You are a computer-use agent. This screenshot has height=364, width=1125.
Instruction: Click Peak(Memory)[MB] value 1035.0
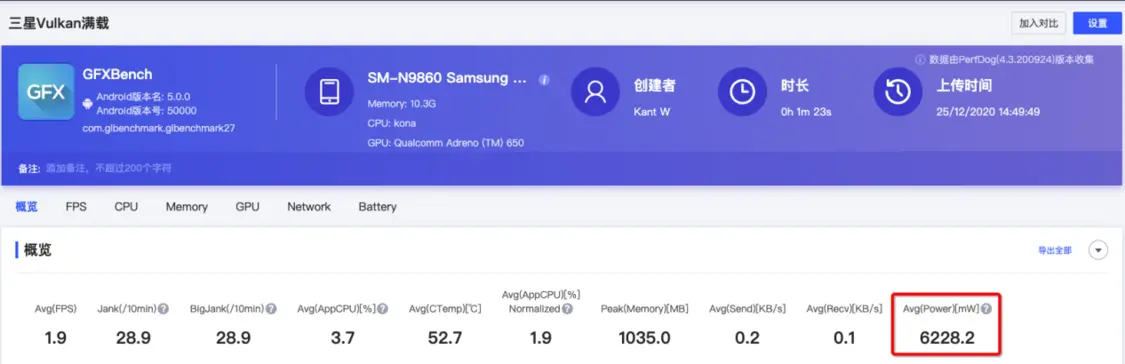[x=644, y=338]
